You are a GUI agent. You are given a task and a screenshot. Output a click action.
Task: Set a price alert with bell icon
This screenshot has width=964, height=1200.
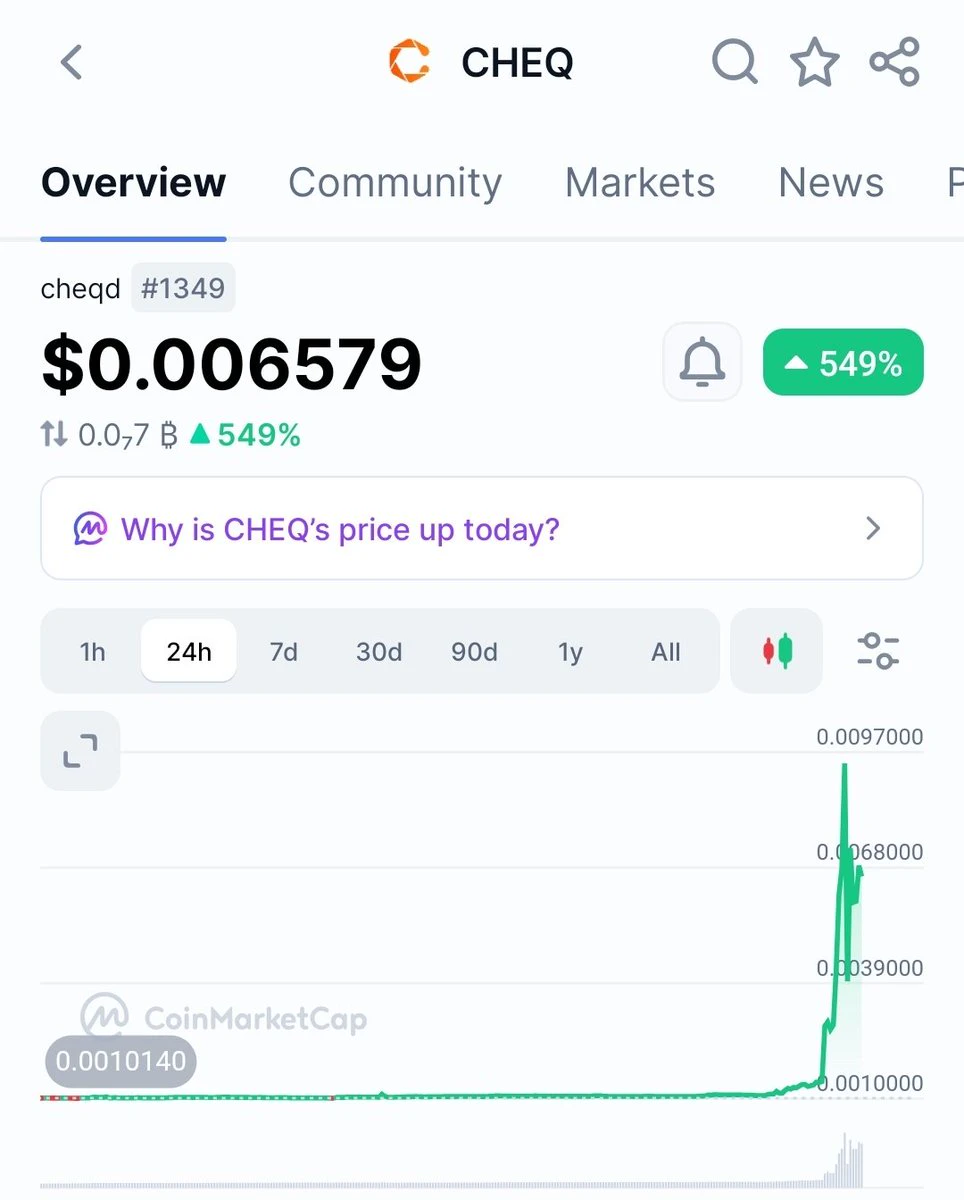coord(702,362)
